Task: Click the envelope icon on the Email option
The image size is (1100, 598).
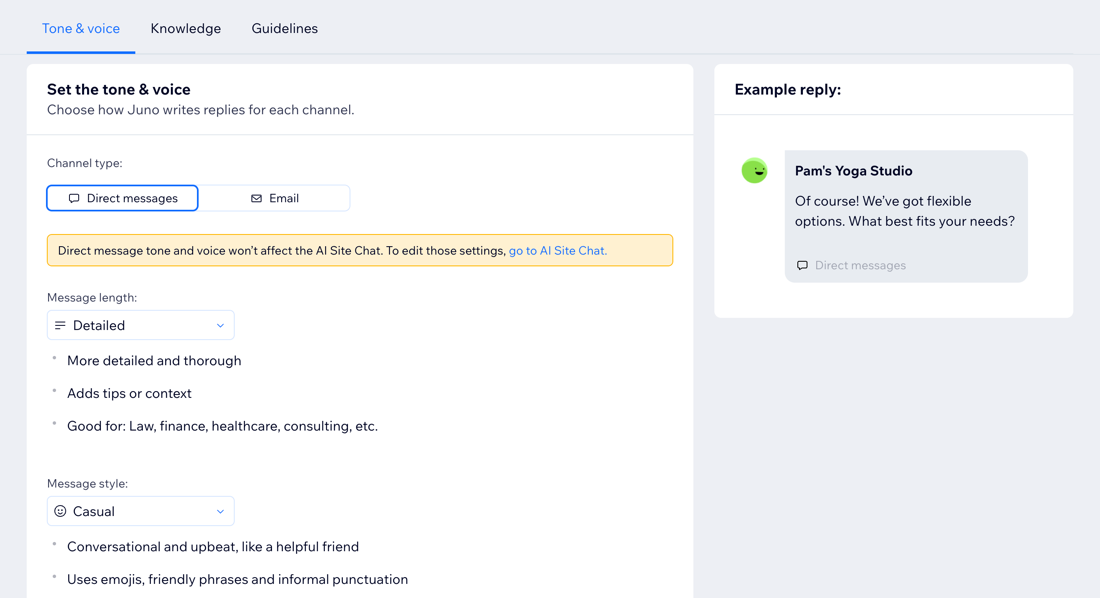Action: coord(254,197)
